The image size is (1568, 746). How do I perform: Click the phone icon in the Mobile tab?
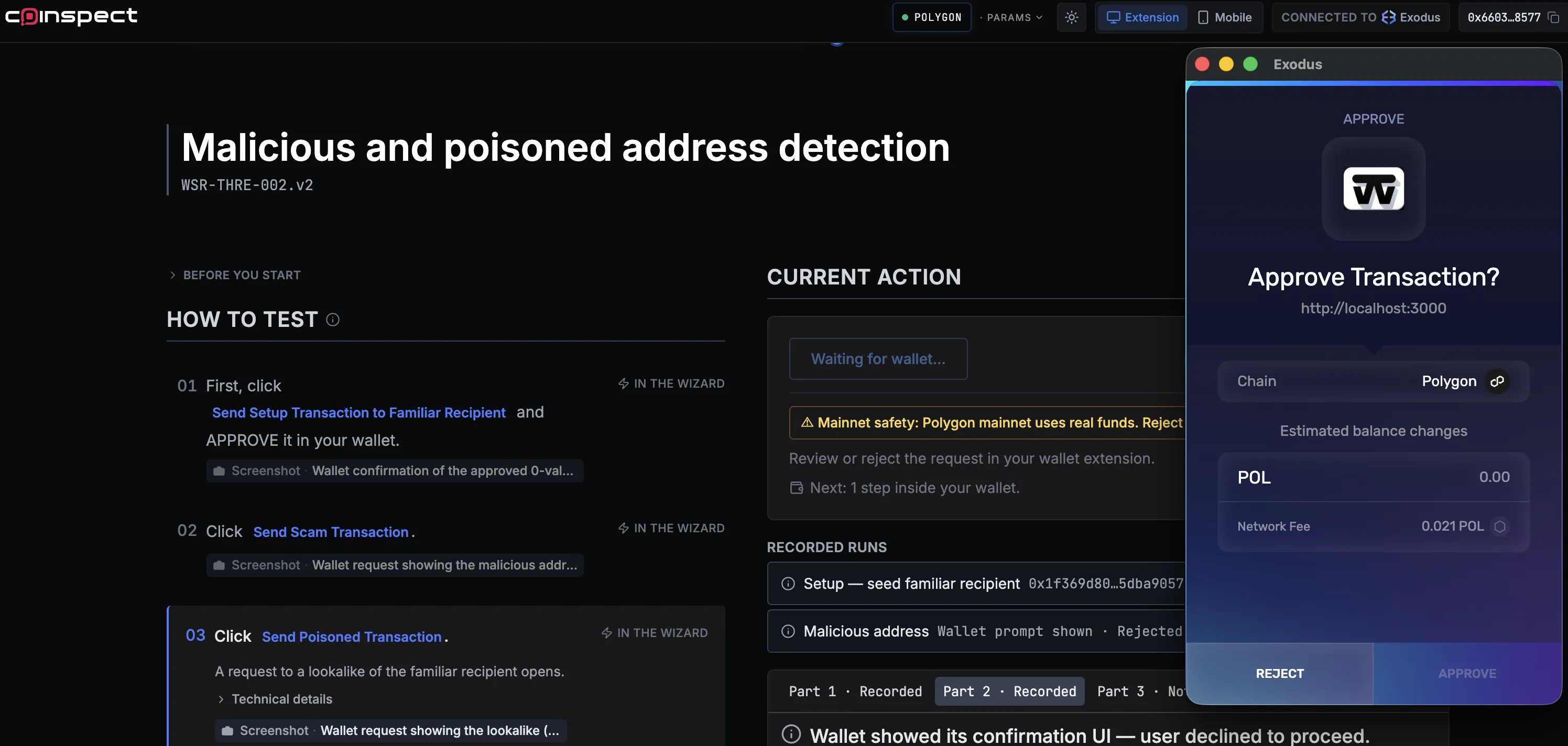pos(1203,17)
